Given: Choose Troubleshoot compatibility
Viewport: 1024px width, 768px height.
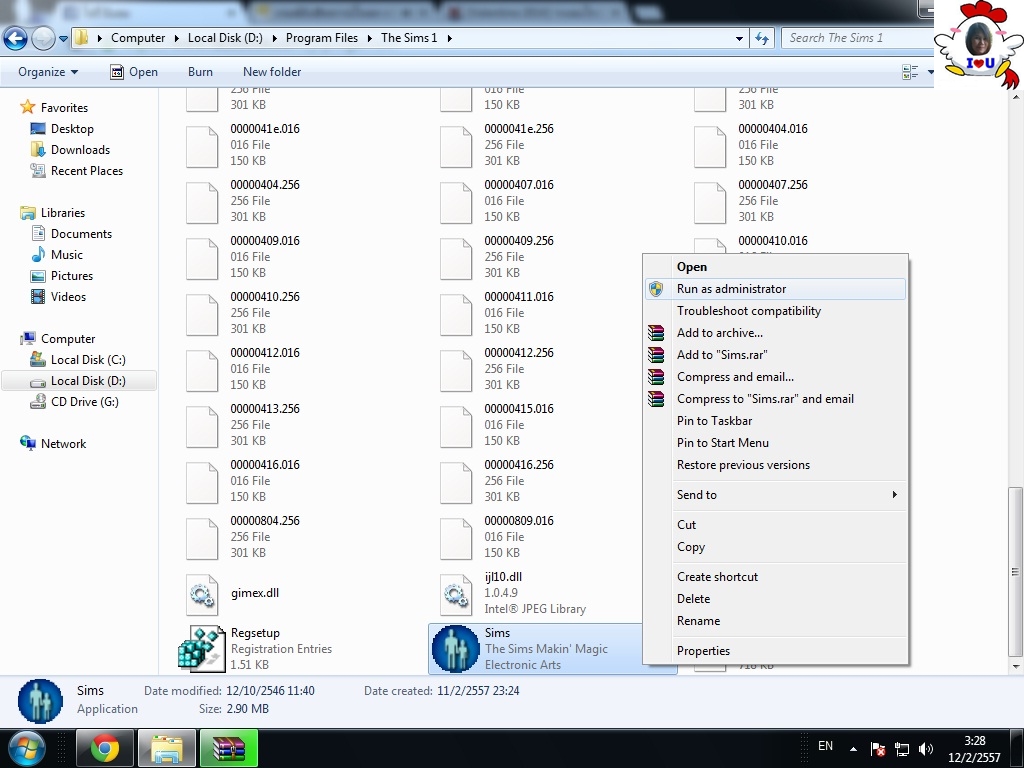Looking at the screenshot, I should coord(776,311).
